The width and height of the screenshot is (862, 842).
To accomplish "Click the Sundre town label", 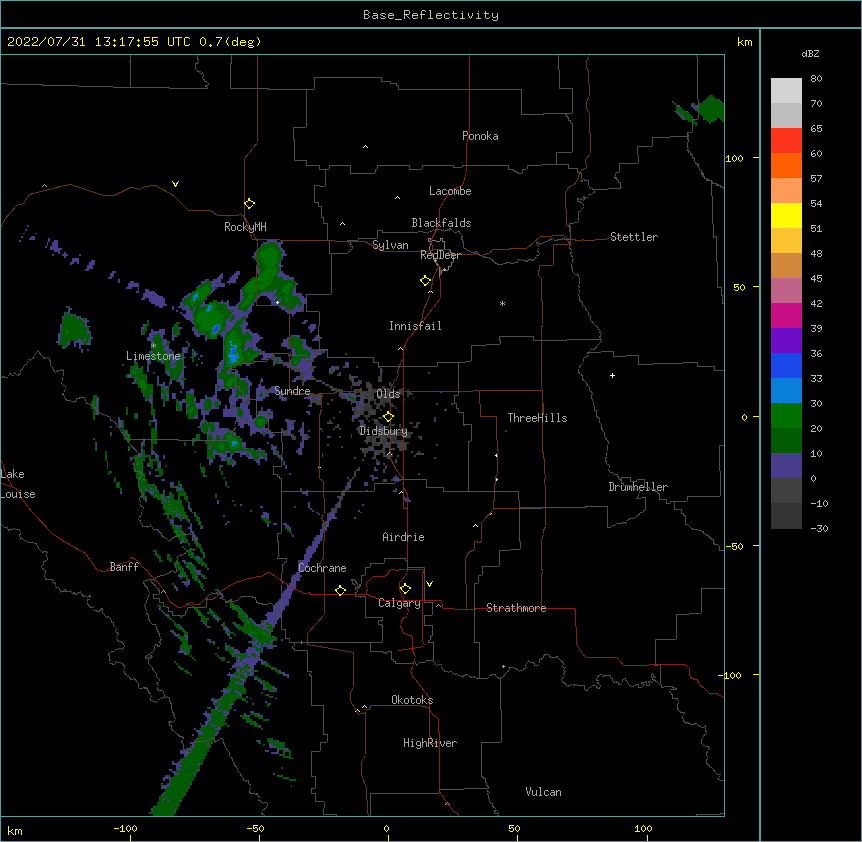I will pos(292,391).
